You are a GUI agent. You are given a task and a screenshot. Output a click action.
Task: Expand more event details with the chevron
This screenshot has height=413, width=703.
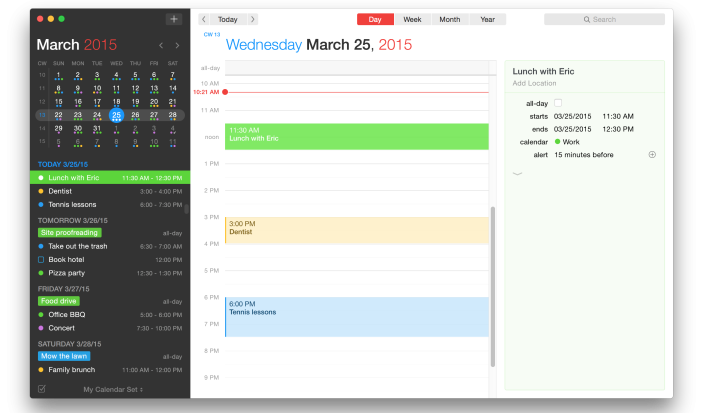pyautogui.click(x=517, y=173)
